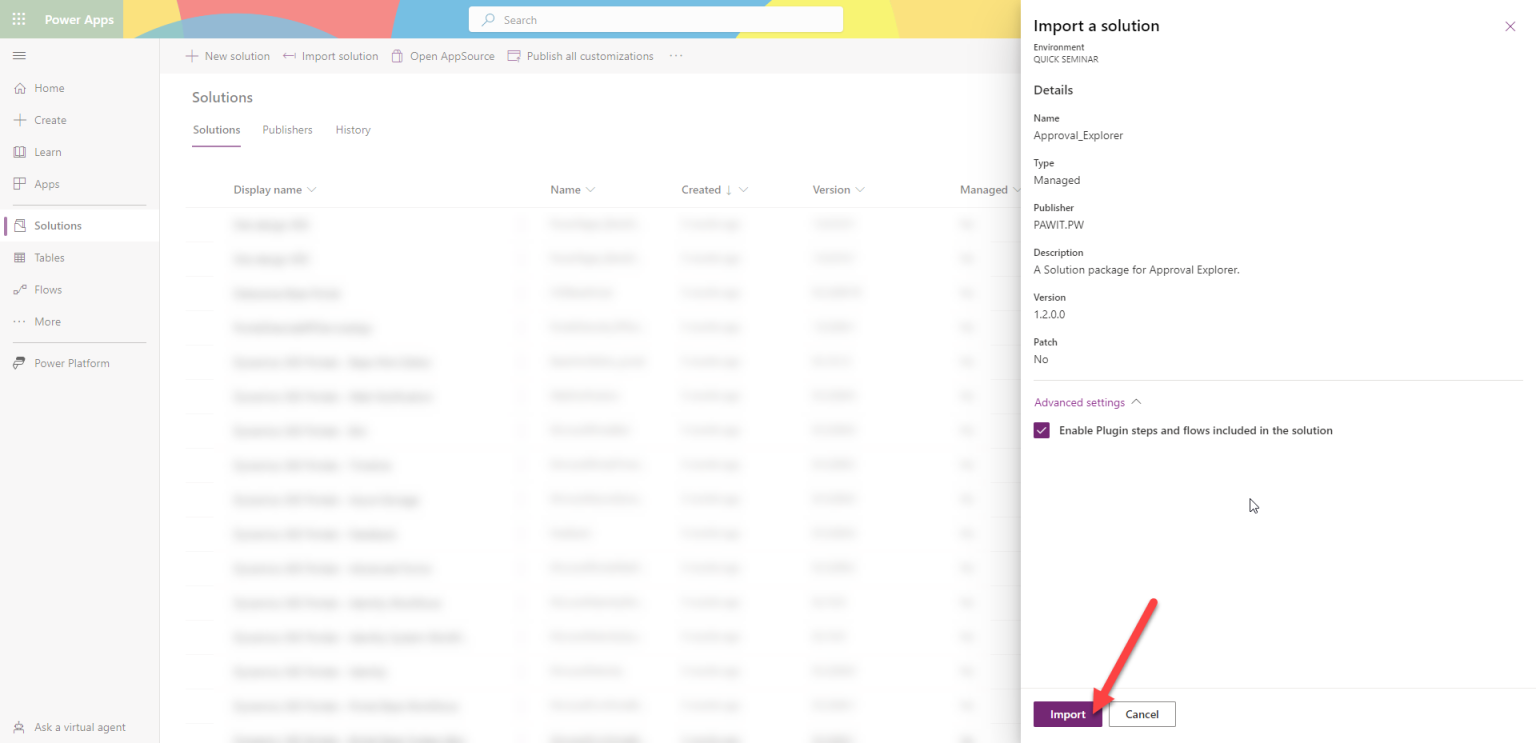Click the QUICK SEMINAR environment name
The width and height of the screenshot is (1536, 743).
click(1066, 59)
